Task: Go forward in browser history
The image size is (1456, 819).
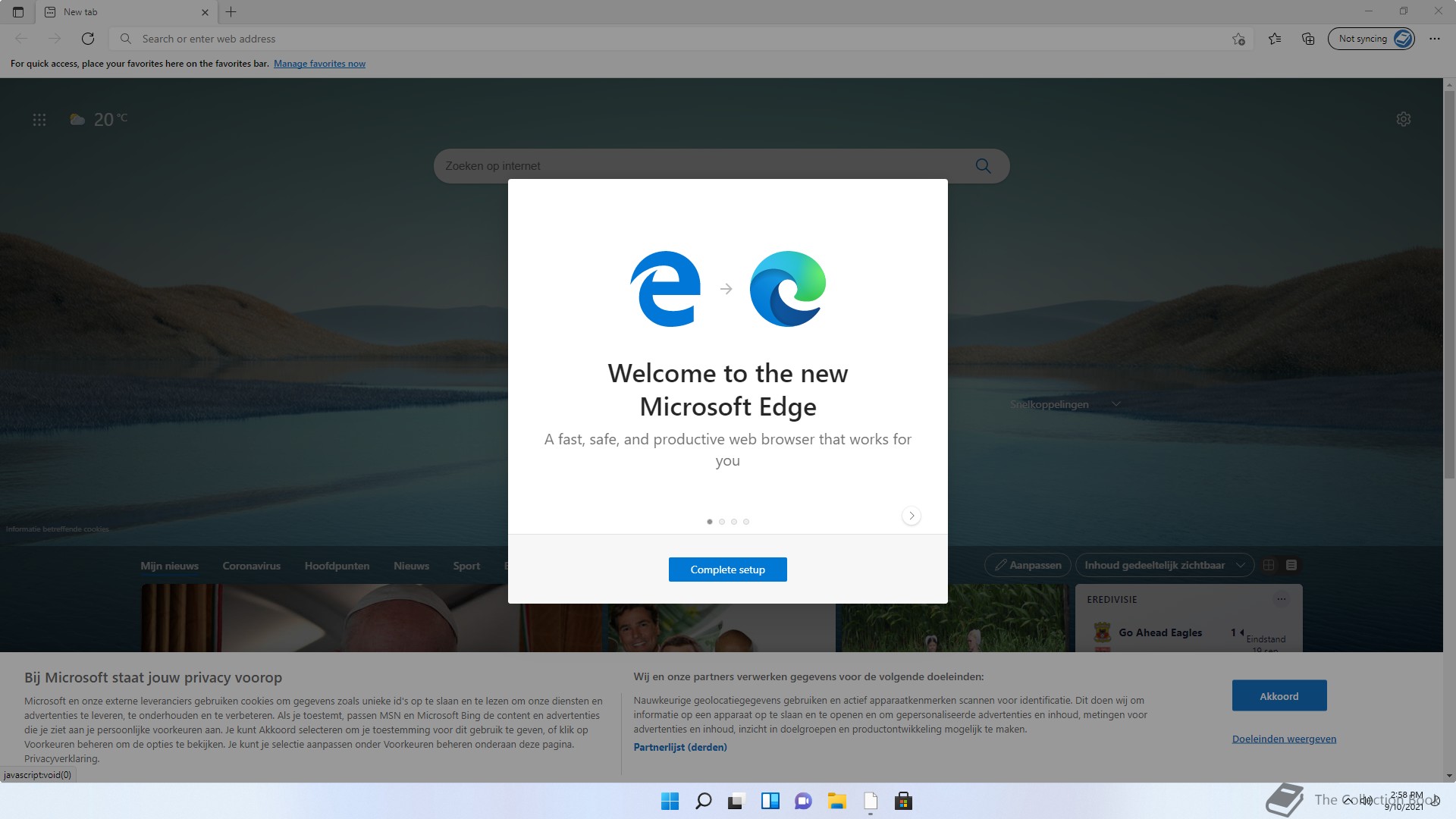Action: pos(55,39)
